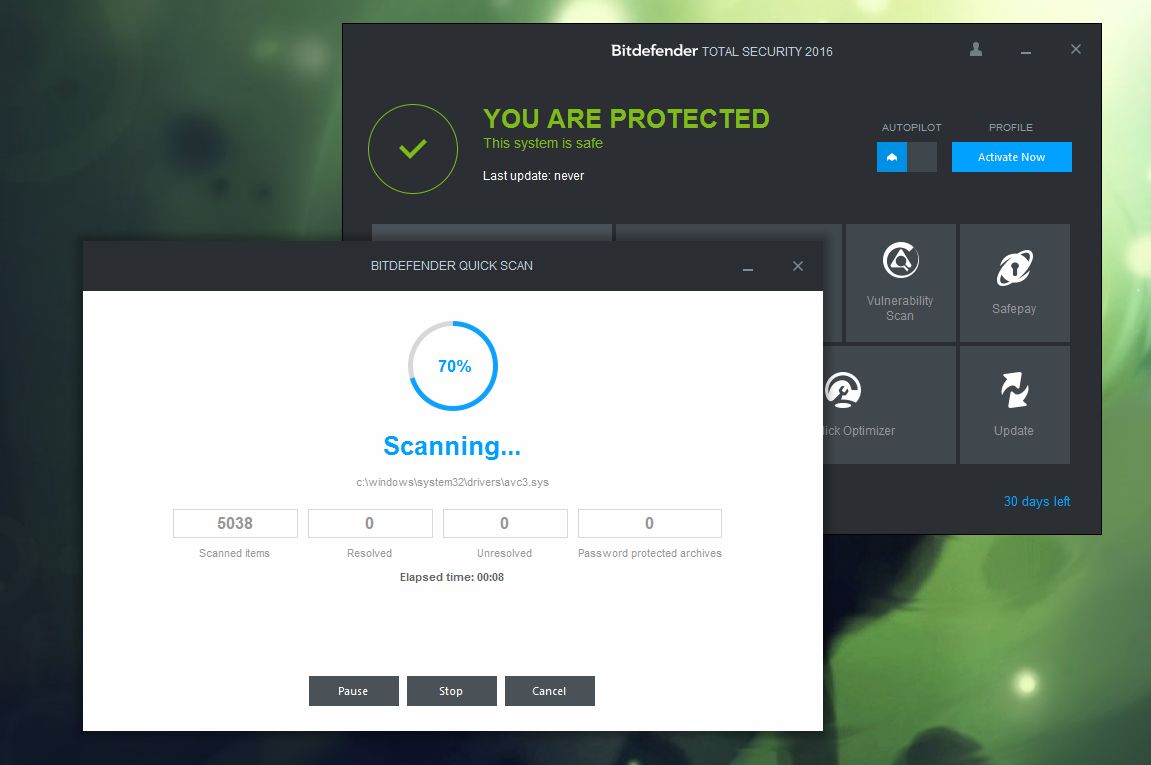
Task: Click the scanned file path avc3.sys text
Action: pos(452,482)
